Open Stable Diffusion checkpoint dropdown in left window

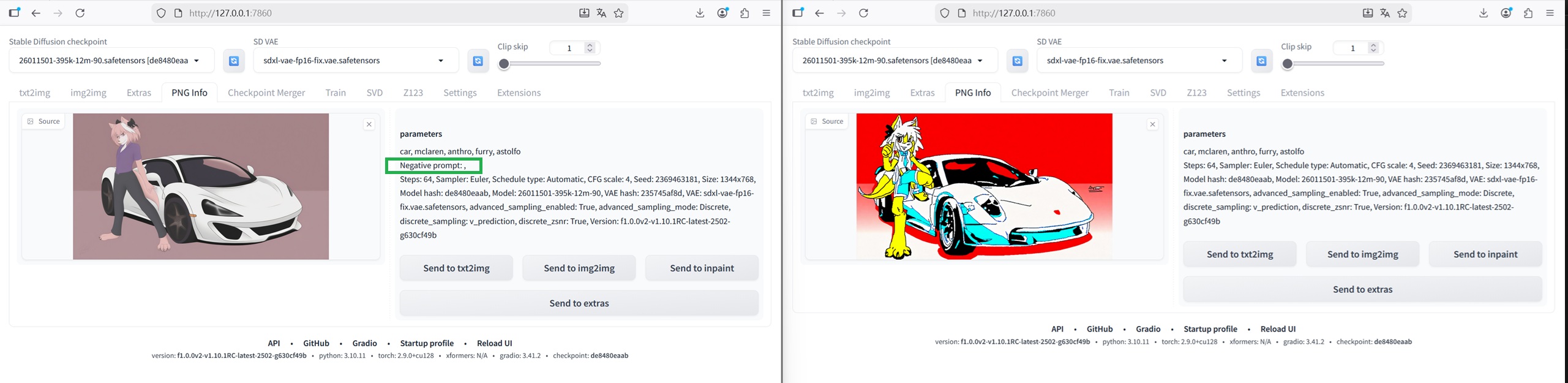pyautogui.click(x=111, y=61)
